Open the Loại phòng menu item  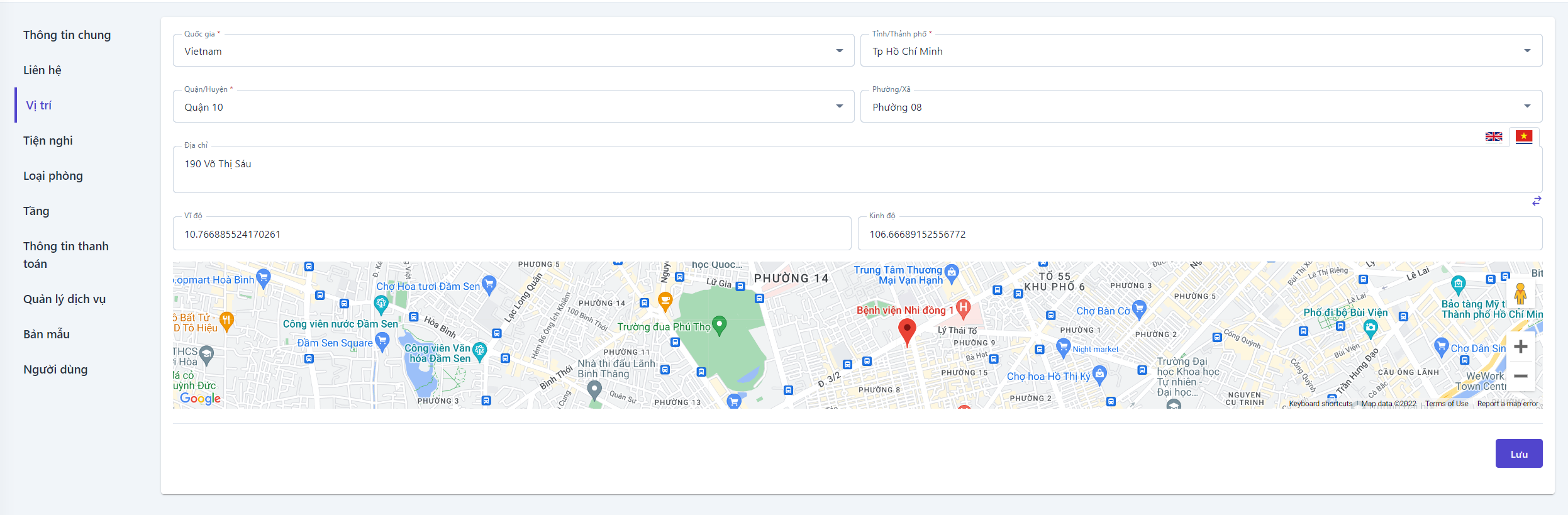[x=53, y=176]
